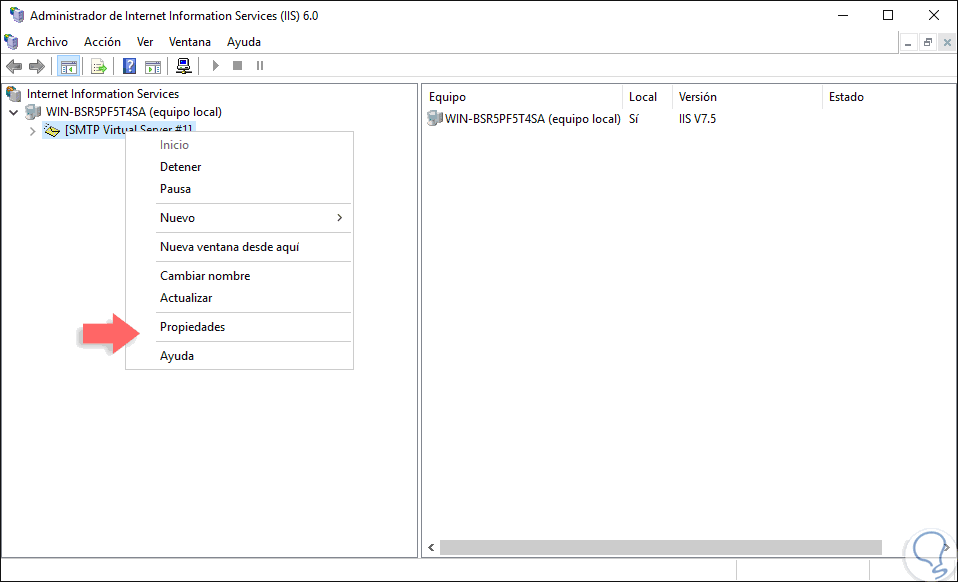Close the inner MDI child window
The width and height of the screenshot is (958, 582).
click(x=947, y=43)
